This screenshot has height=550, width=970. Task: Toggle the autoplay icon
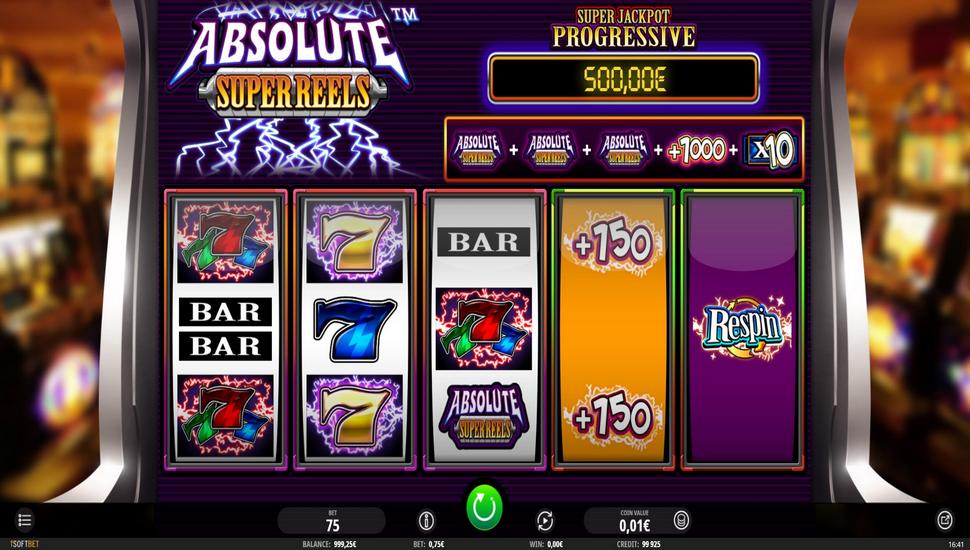[x=544, y=521]
